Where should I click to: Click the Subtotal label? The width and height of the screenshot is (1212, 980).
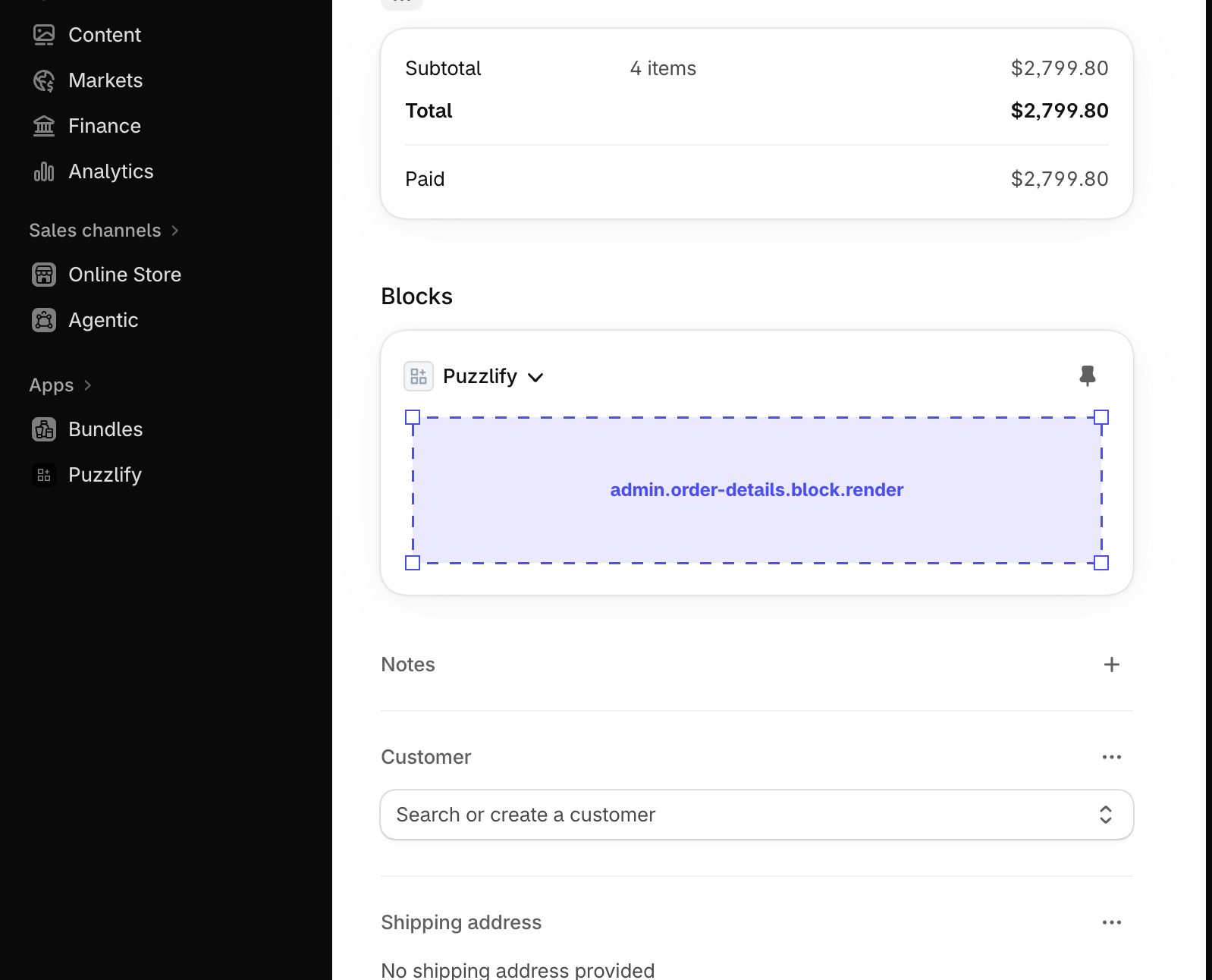pyautogui.click(x=444, y=68)
